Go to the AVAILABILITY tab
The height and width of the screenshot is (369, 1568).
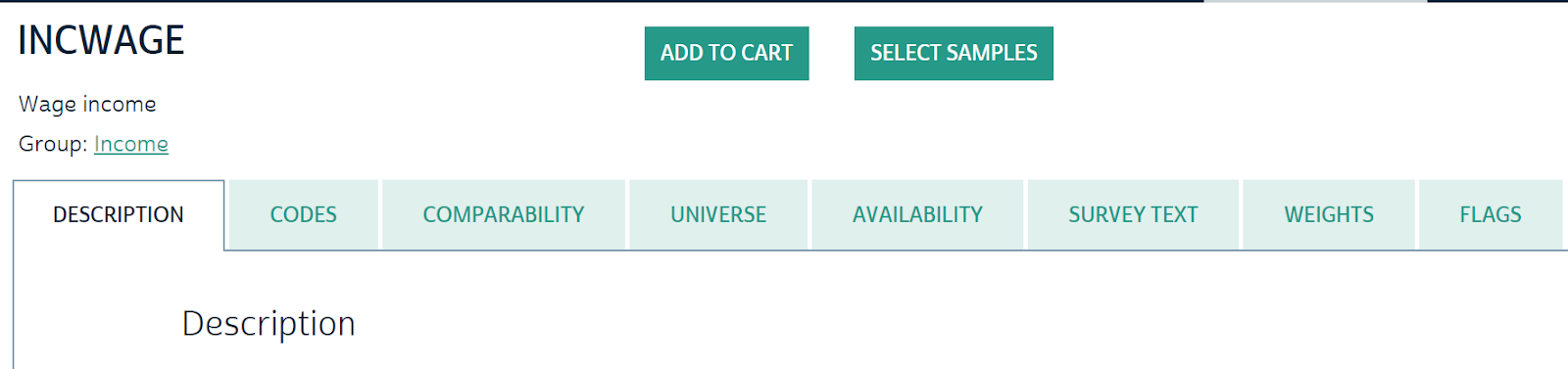[x=917, y=214]
